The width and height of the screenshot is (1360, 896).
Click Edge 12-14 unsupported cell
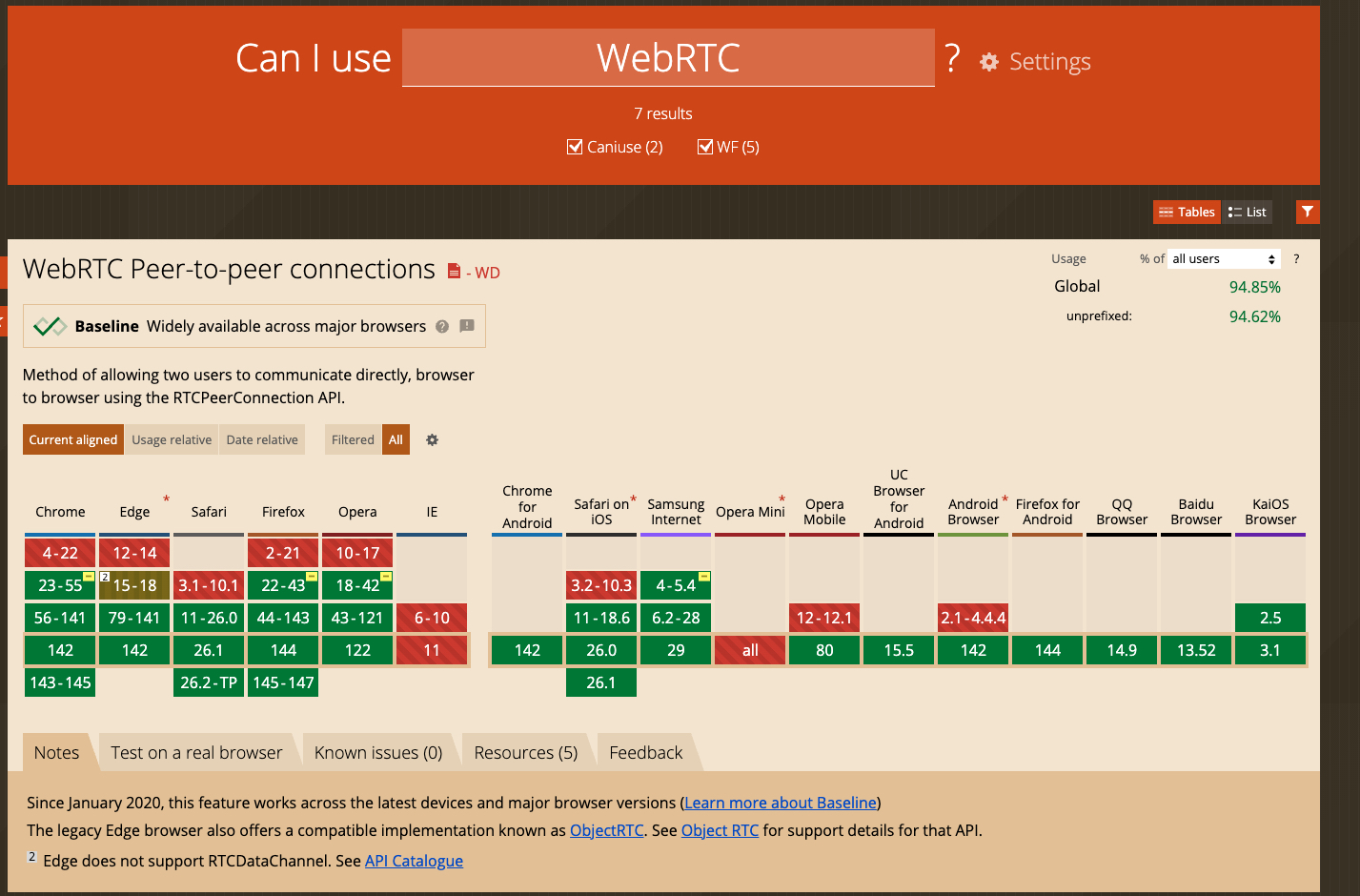134,553
